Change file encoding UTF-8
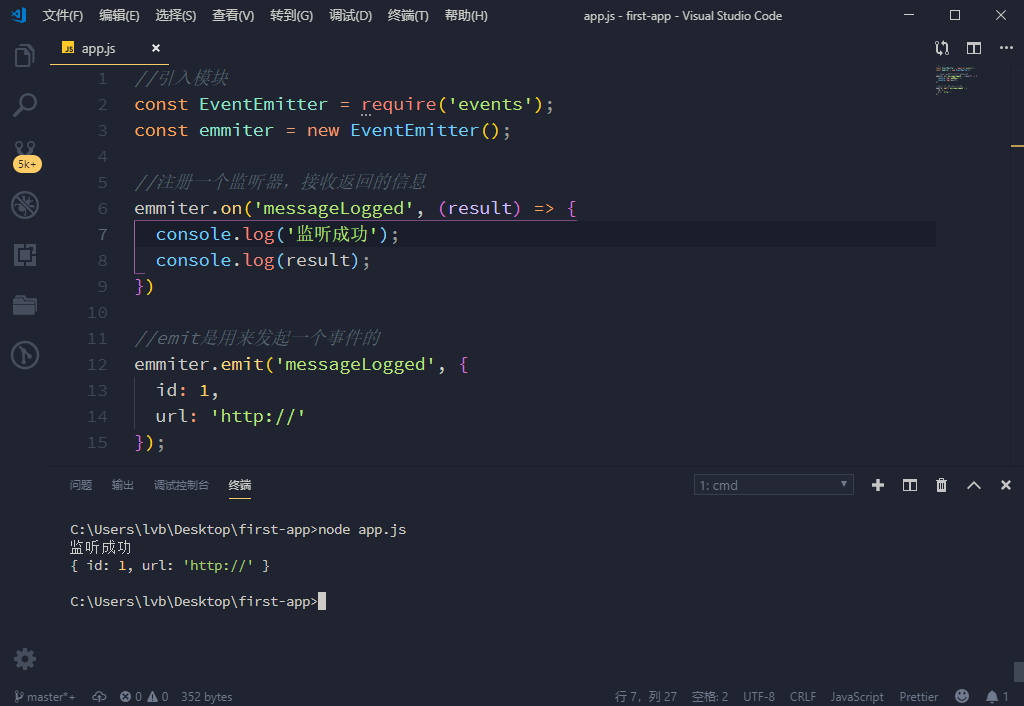The image size is (1024, 706). tap(759, 697)
